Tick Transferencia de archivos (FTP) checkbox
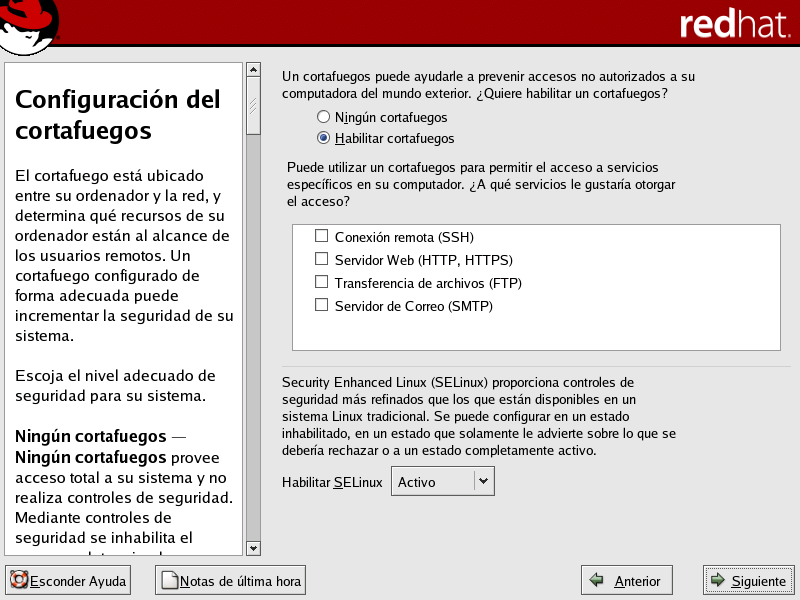The width and height of the screenshot is (800, 600). [322, 282]
